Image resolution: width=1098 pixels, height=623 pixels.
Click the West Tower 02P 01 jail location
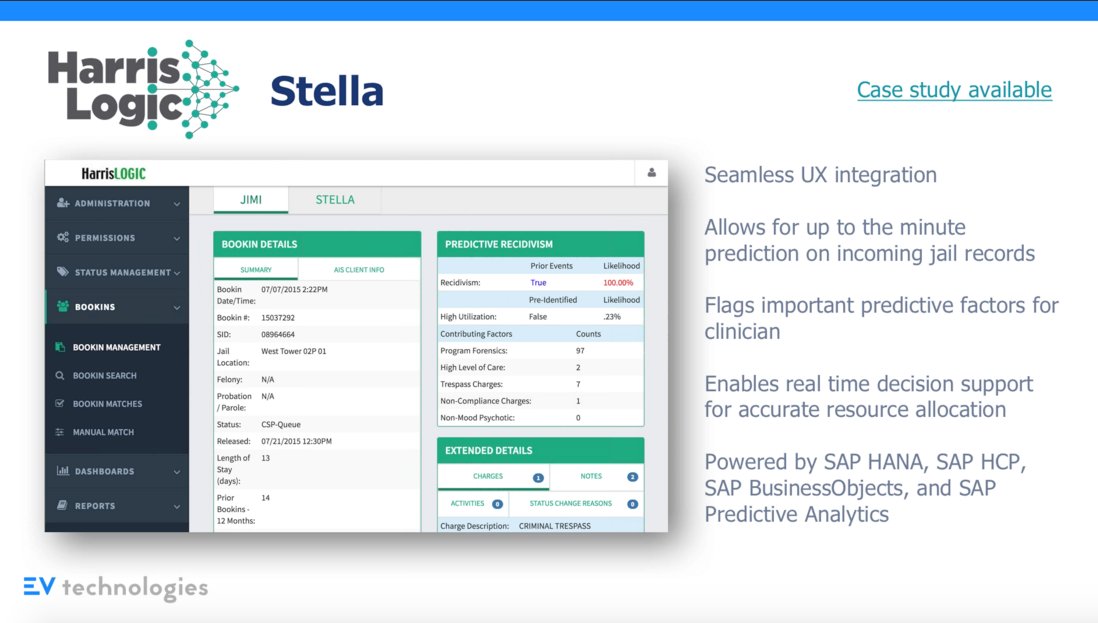pyautogui.click(x=293, y=351)
